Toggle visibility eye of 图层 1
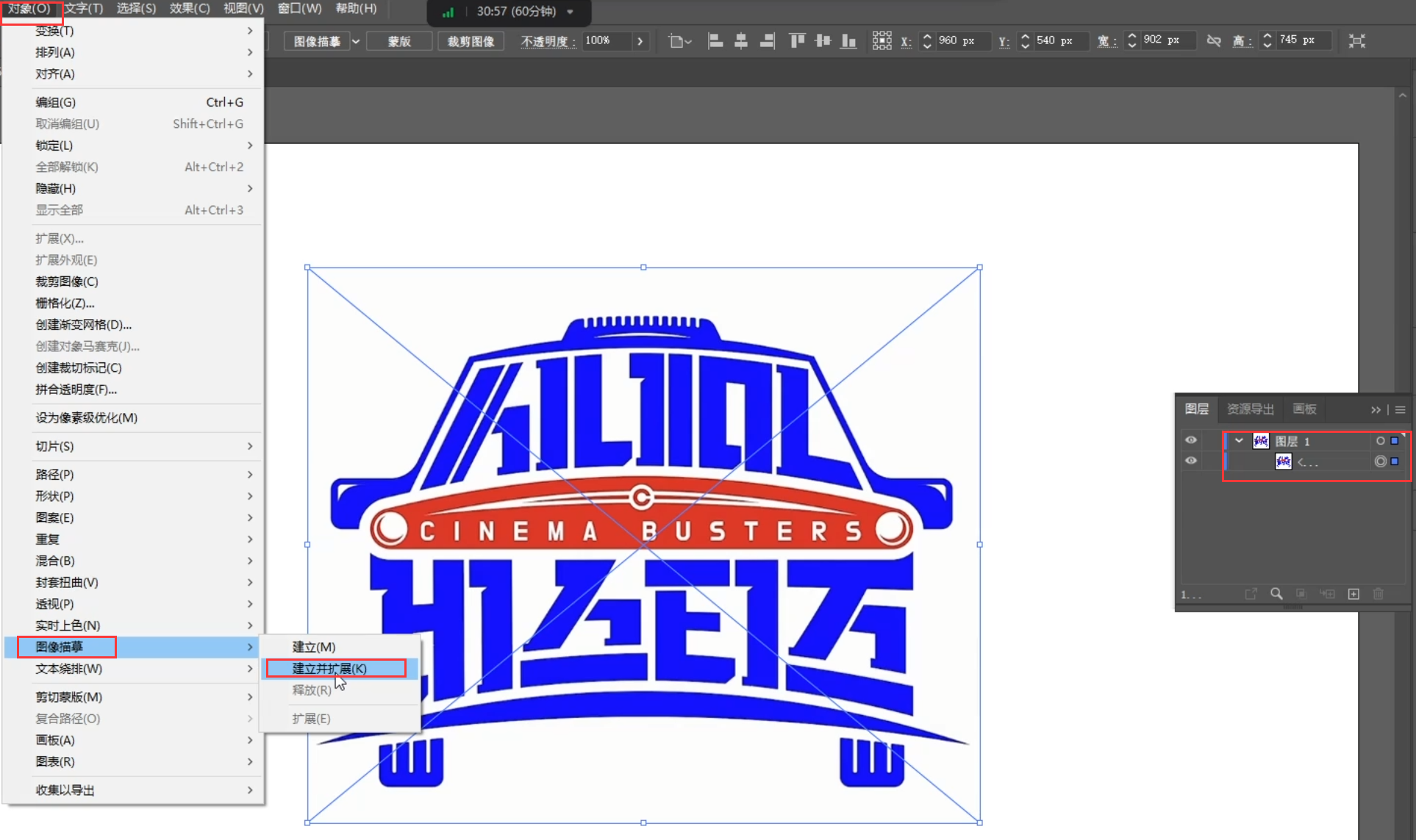The width and height of the screenshot is (1416, 840). (x=1191, y=440)
